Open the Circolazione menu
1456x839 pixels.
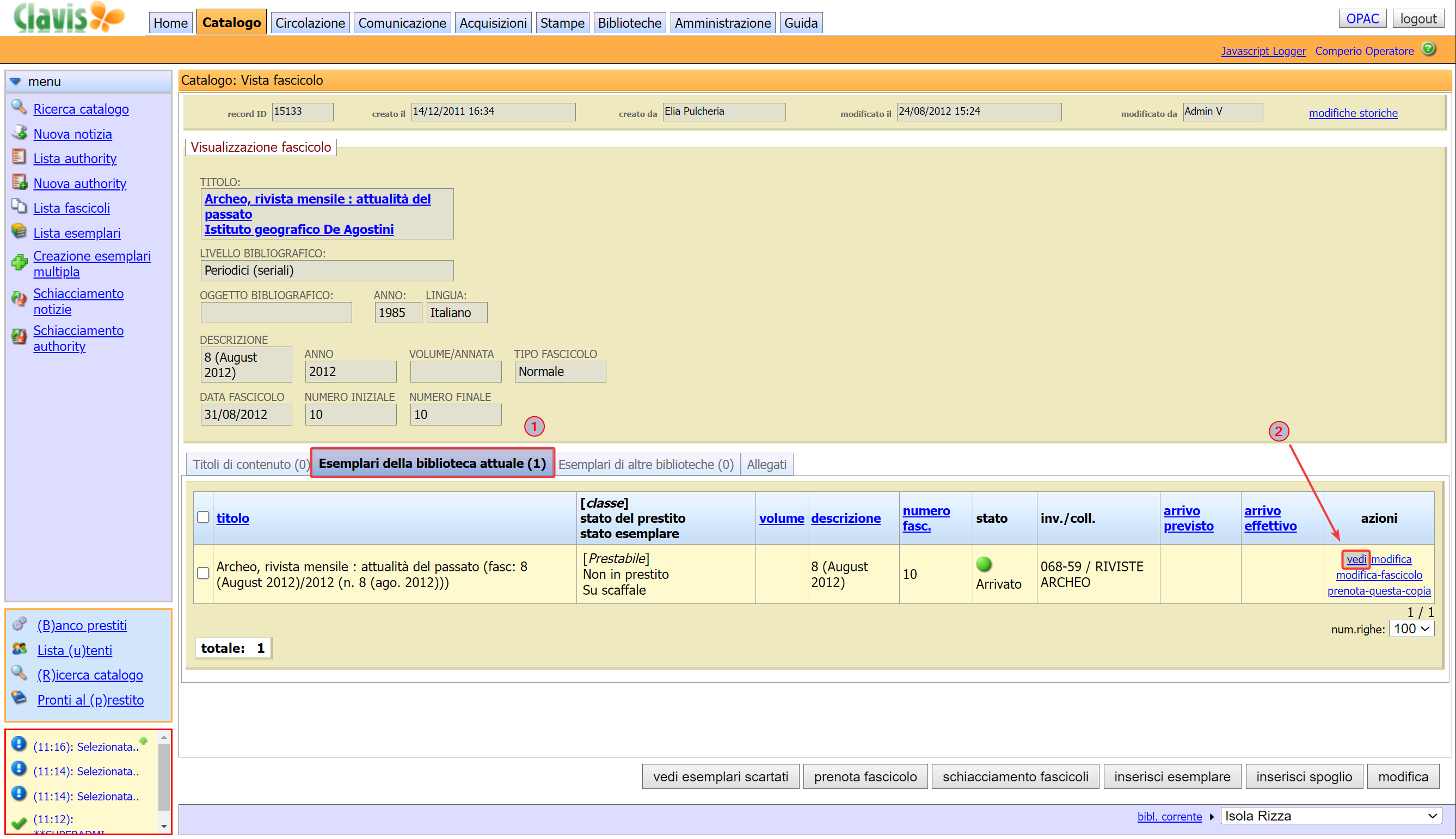[x=310, y=23]
